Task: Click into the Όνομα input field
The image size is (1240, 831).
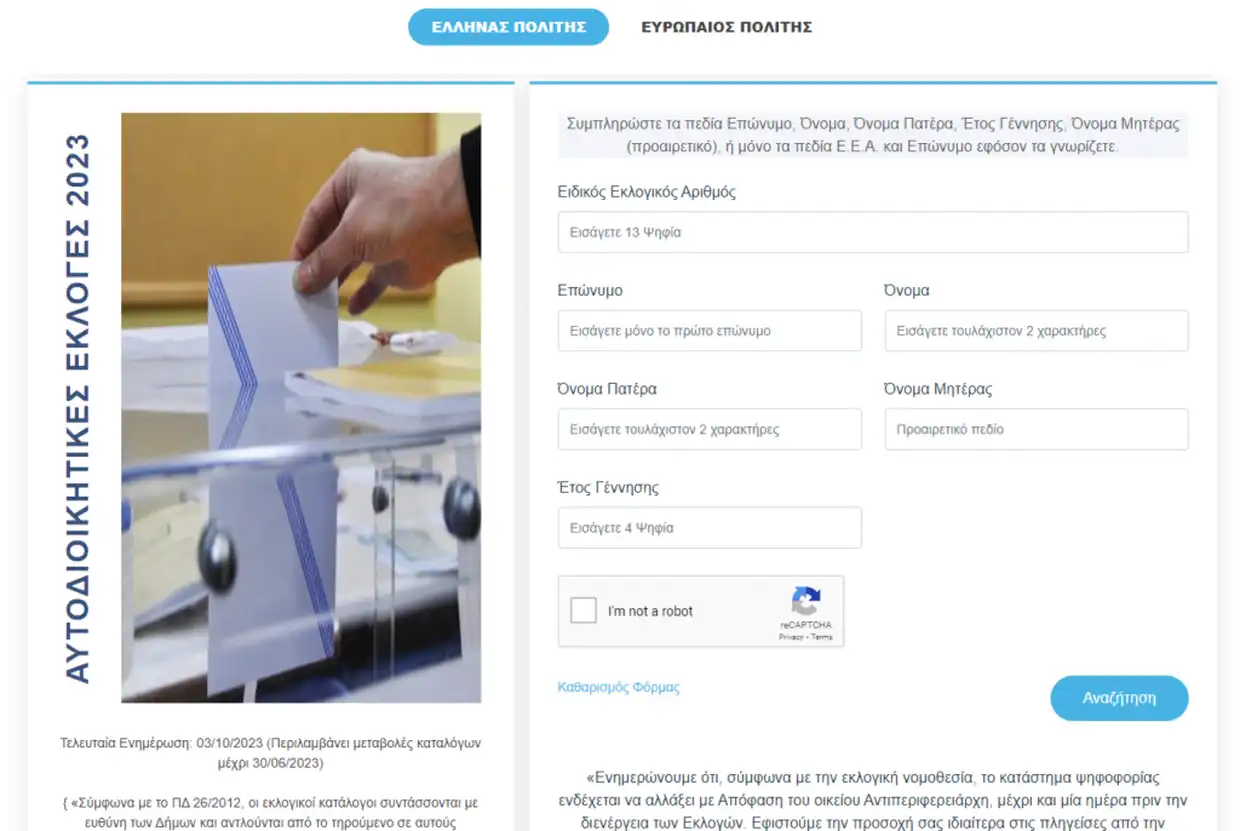Action: [1036, 330]
